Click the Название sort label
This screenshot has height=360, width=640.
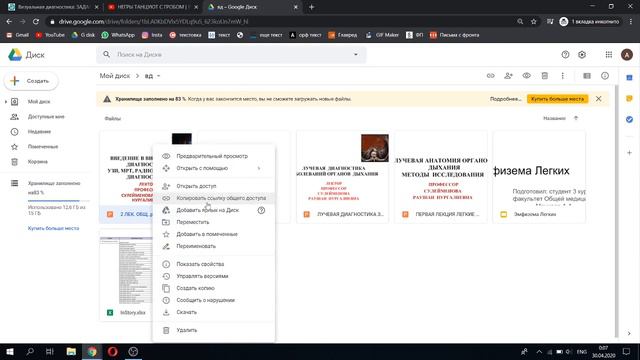[554, 118]
